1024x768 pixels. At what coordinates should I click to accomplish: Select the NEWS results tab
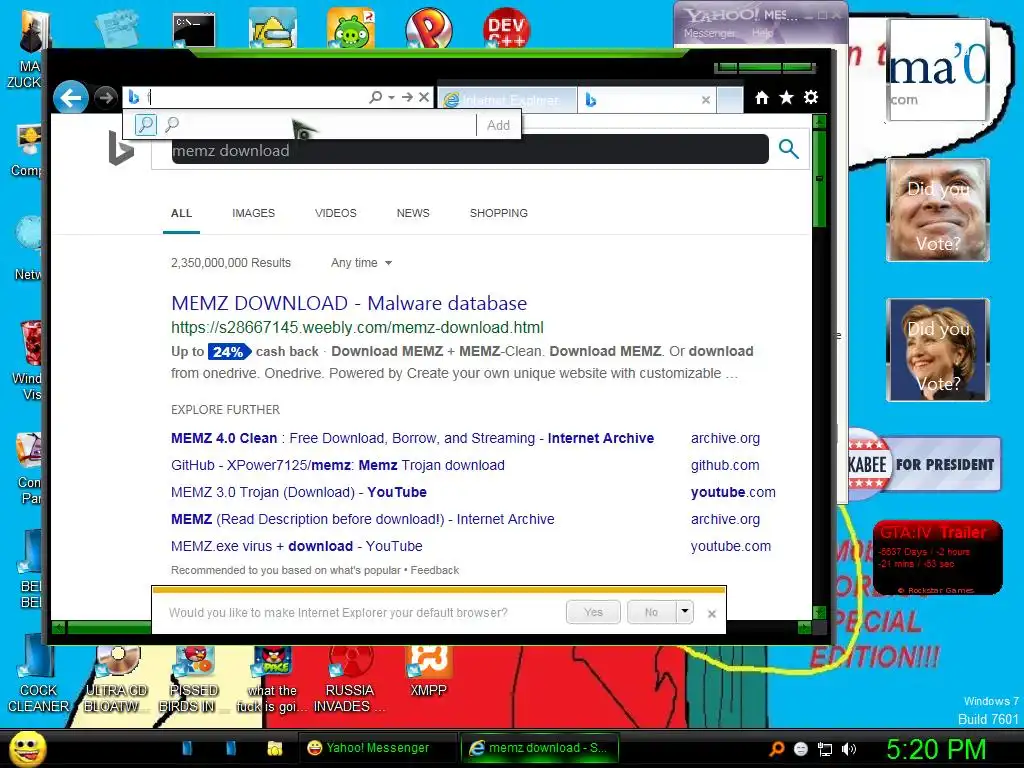tap(413, 214)
